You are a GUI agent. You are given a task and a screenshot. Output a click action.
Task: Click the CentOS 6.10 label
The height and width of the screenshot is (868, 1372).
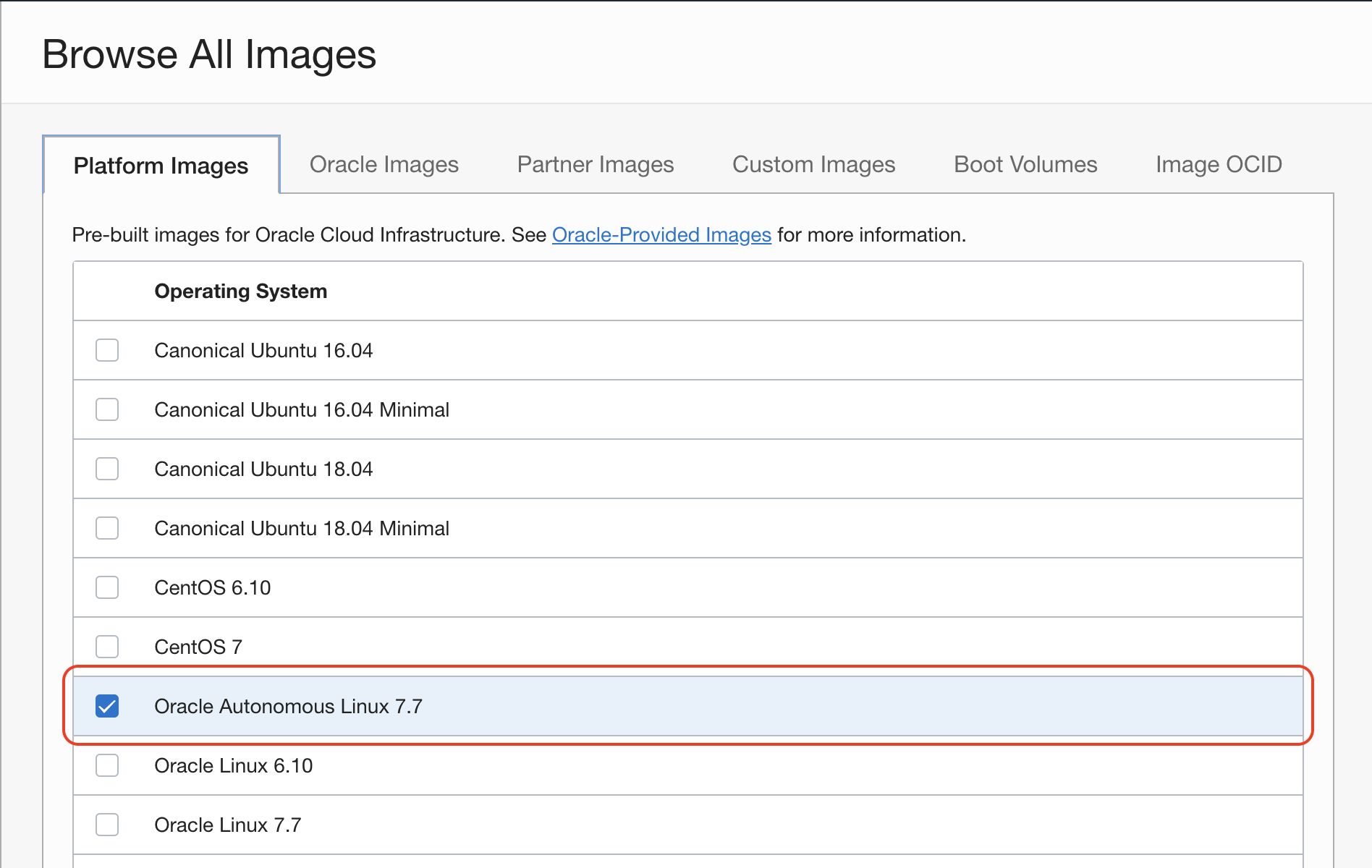pos(213,587)
